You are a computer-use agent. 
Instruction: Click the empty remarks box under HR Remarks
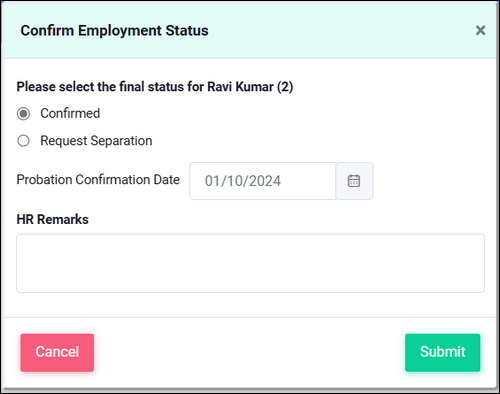point(250,263)
